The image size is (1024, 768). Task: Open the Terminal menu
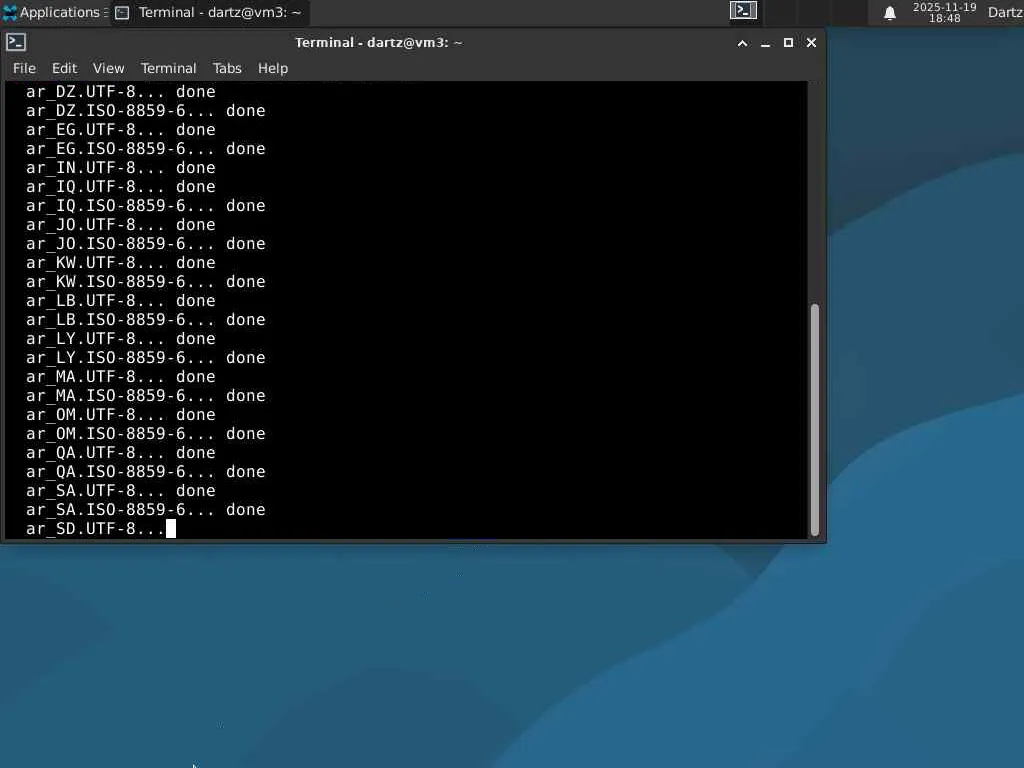(x=168, y=68)
